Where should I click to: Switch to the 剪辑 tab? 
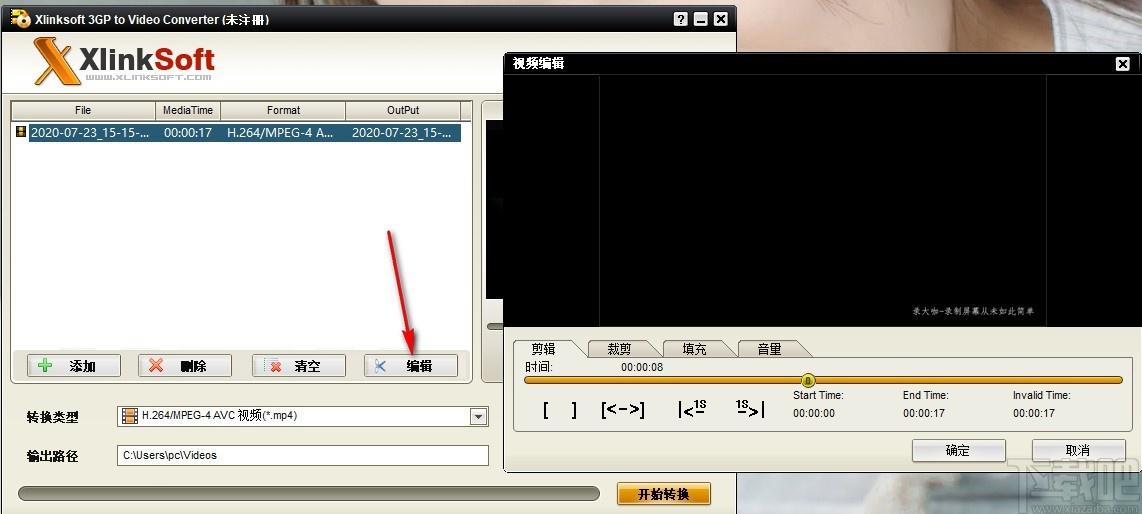[544, 349]
